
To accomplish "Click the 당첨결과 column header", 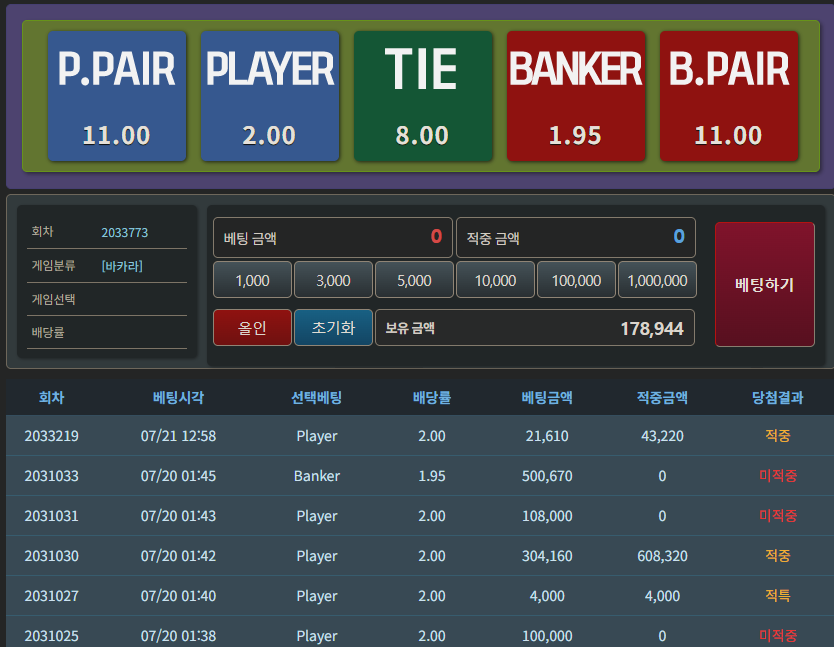I will click(x=778, y=397).
